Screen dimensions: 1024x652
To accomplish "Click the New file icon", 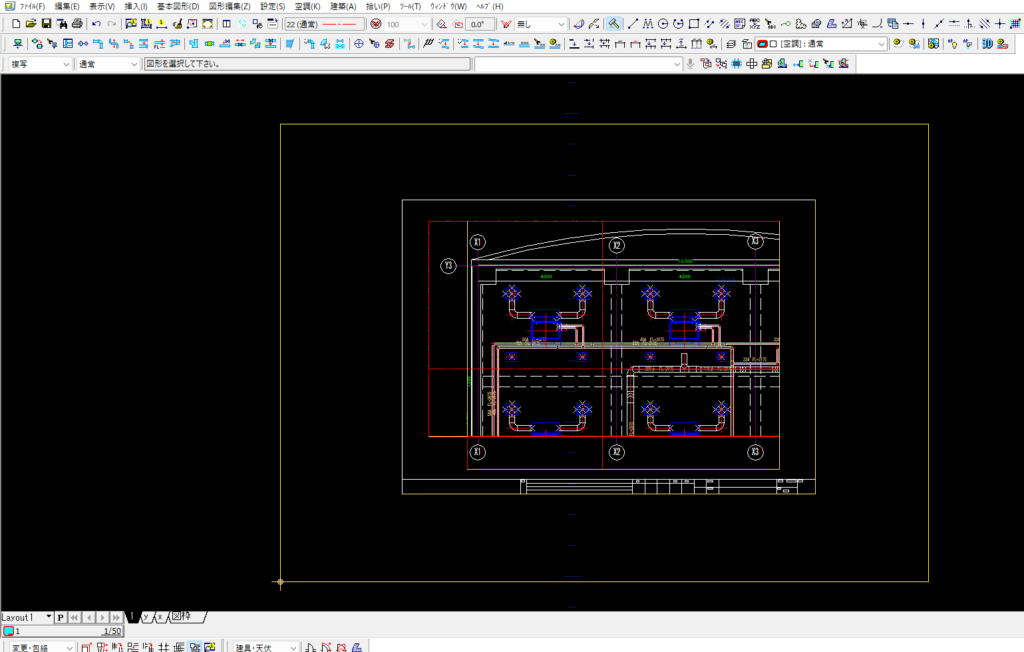I will coord(15,23).
